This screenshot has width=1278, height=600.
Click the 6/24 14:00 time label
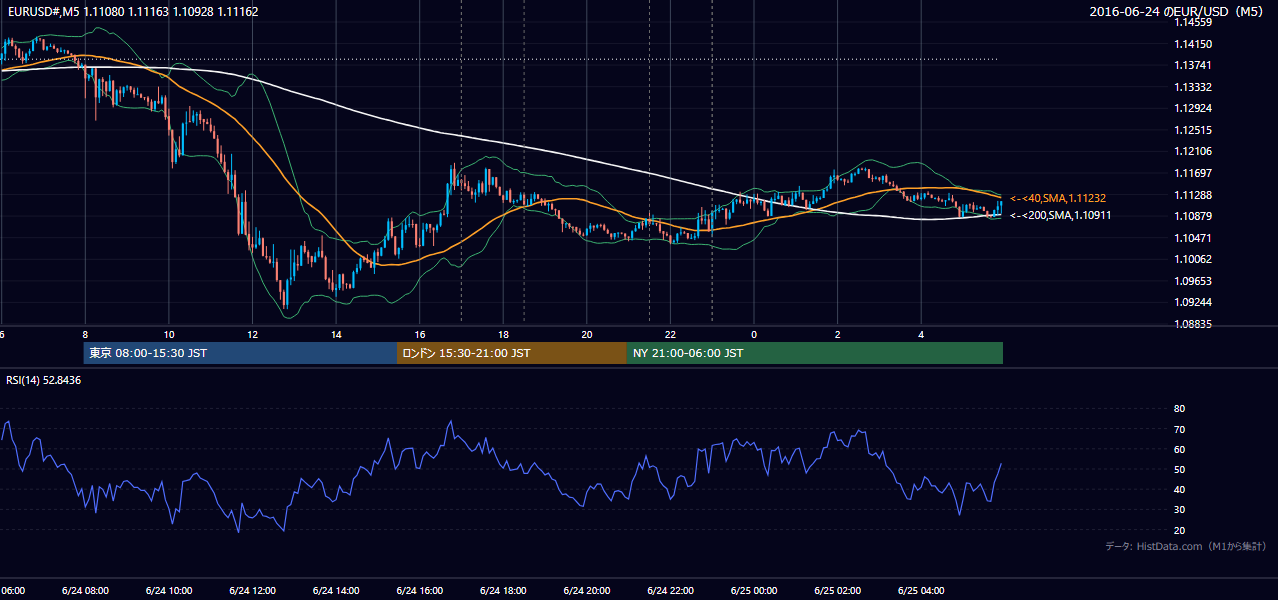tap(336, 590)
